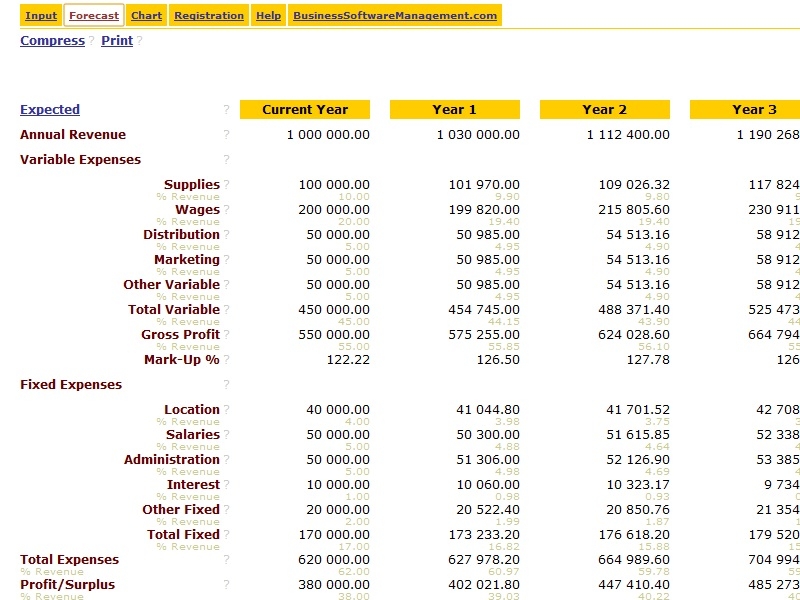Select Current Year Annual Revenue 1 000 000.00
Image resolution: width=800 pixels, height=600 pixels.
[x=328, y=135]
